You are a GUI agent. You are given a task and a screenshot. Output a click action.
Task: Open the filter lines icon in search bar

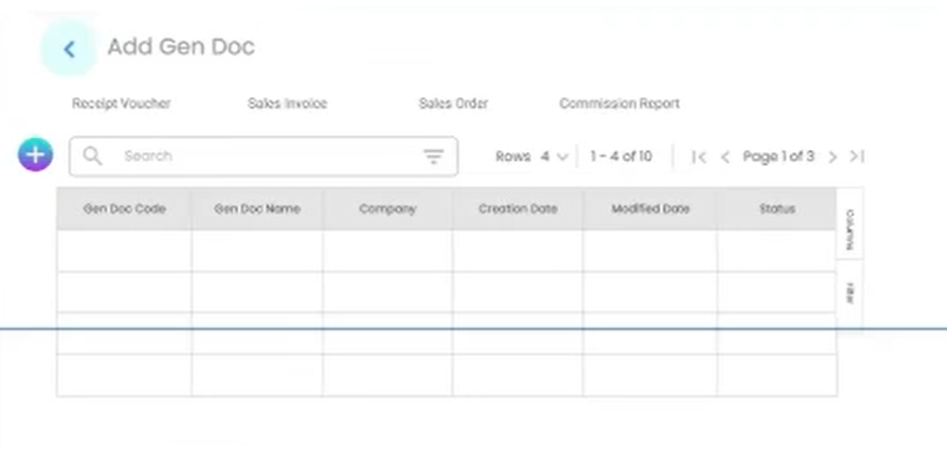[x=433, y=156]
